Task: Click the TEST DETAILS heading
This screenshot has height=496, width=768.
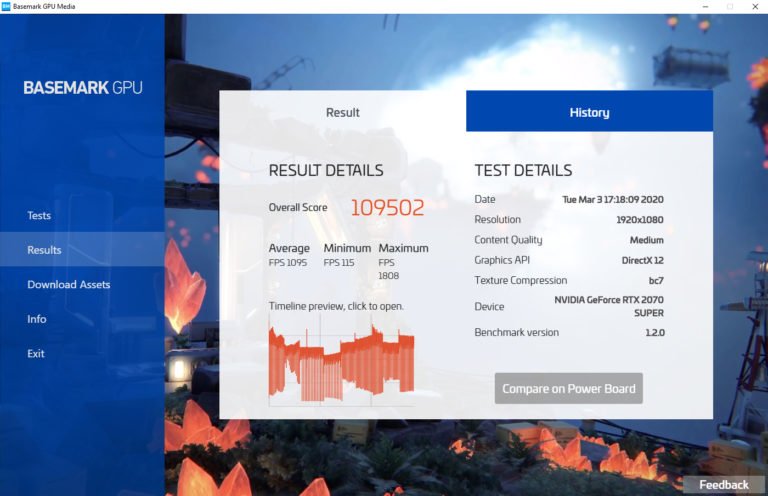Action: [523, 170]
